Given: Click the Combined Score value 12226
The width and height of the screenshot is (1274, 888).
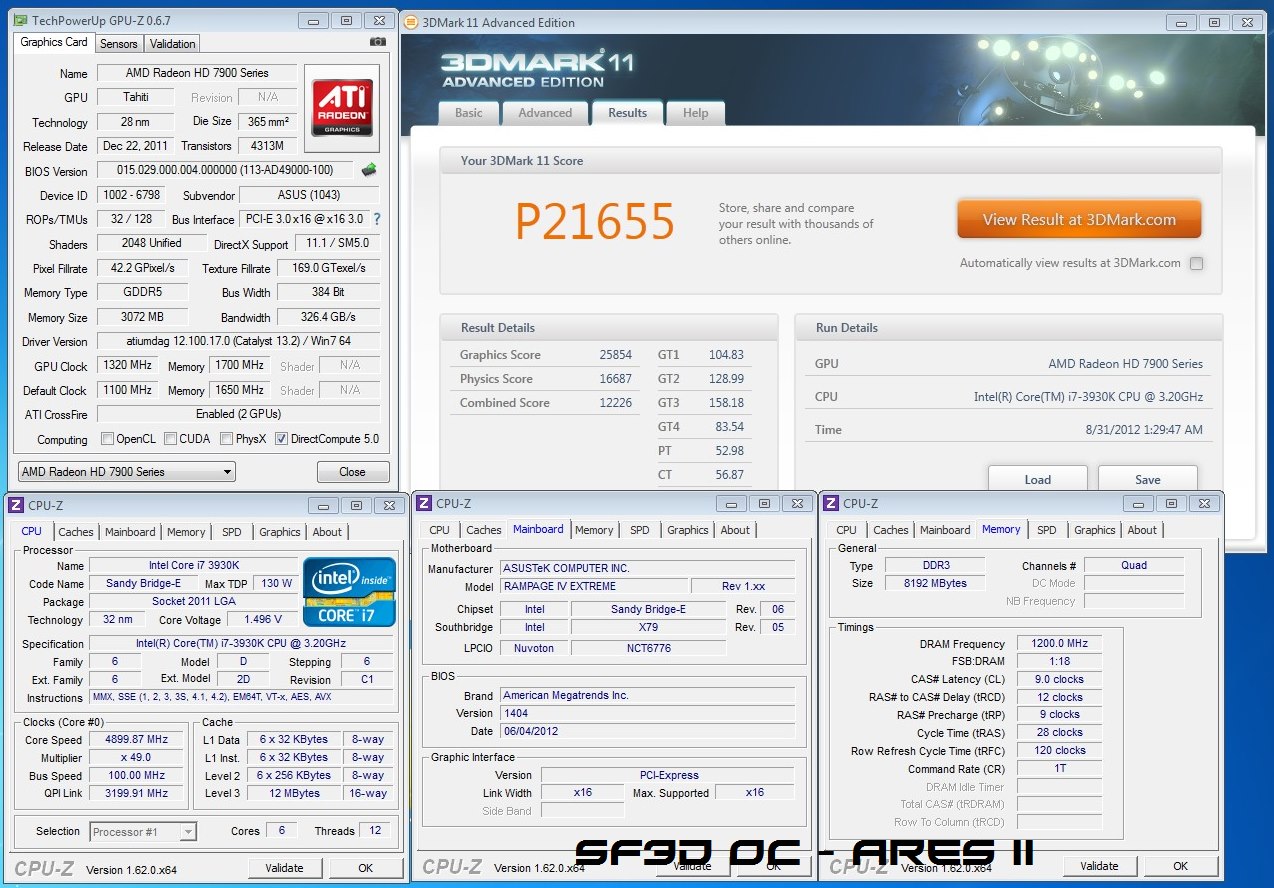Looking at the screenshot, I should [x=616, y=403].
